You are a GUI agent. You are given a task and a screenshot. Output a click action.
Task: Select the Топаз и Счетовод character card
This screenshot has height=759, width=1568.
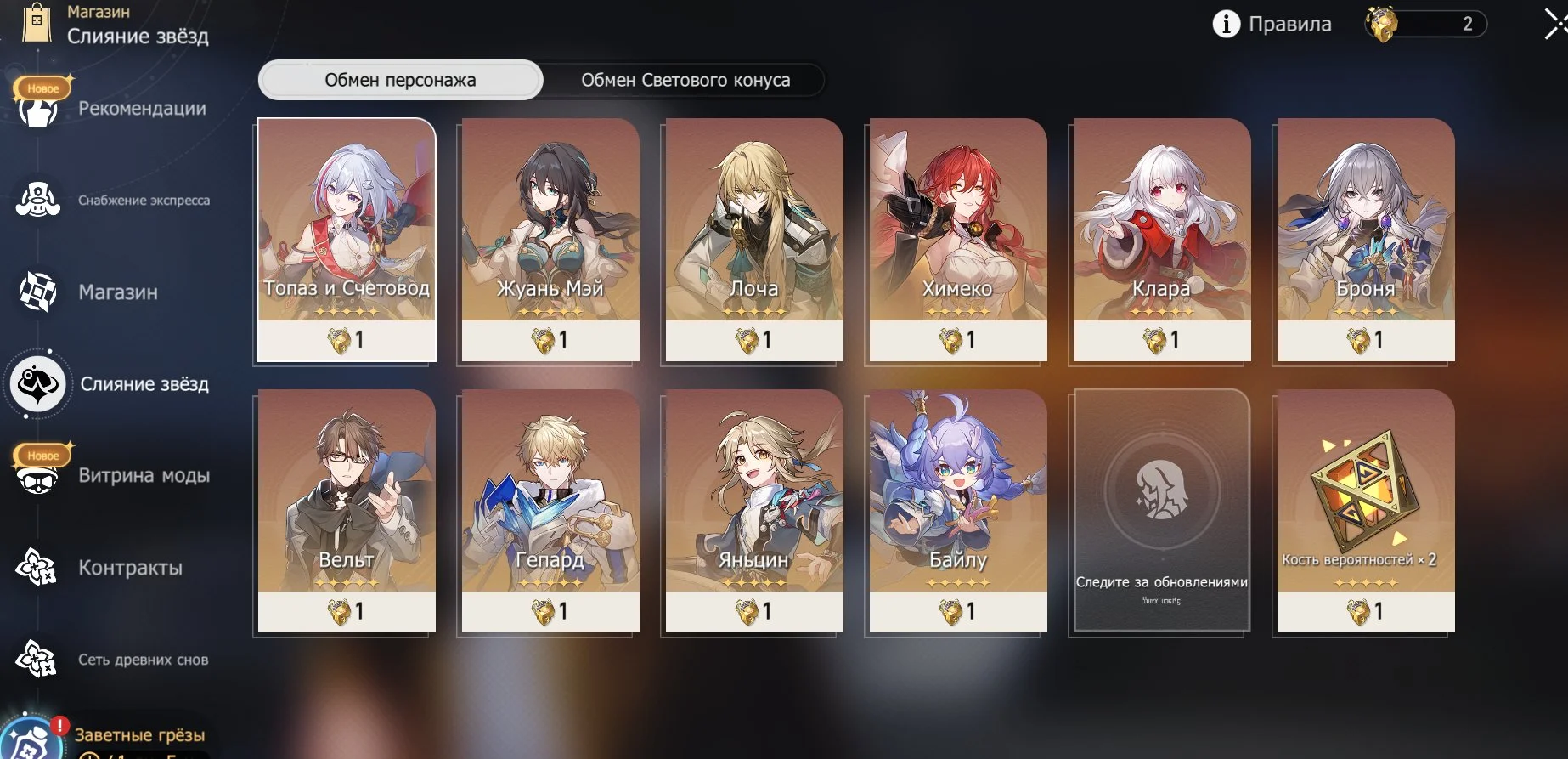[x=347, y=241]
